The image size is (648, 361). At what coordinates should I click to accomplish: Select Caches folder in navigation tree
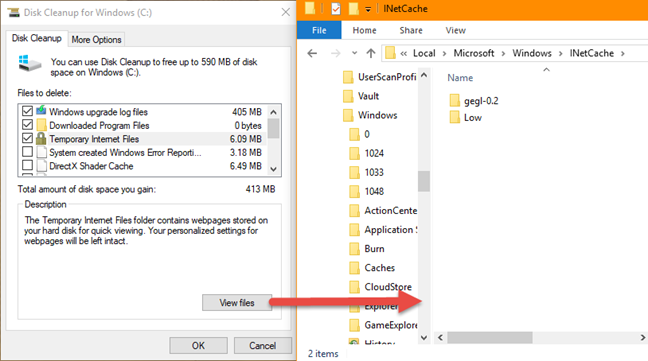[372, 268]
